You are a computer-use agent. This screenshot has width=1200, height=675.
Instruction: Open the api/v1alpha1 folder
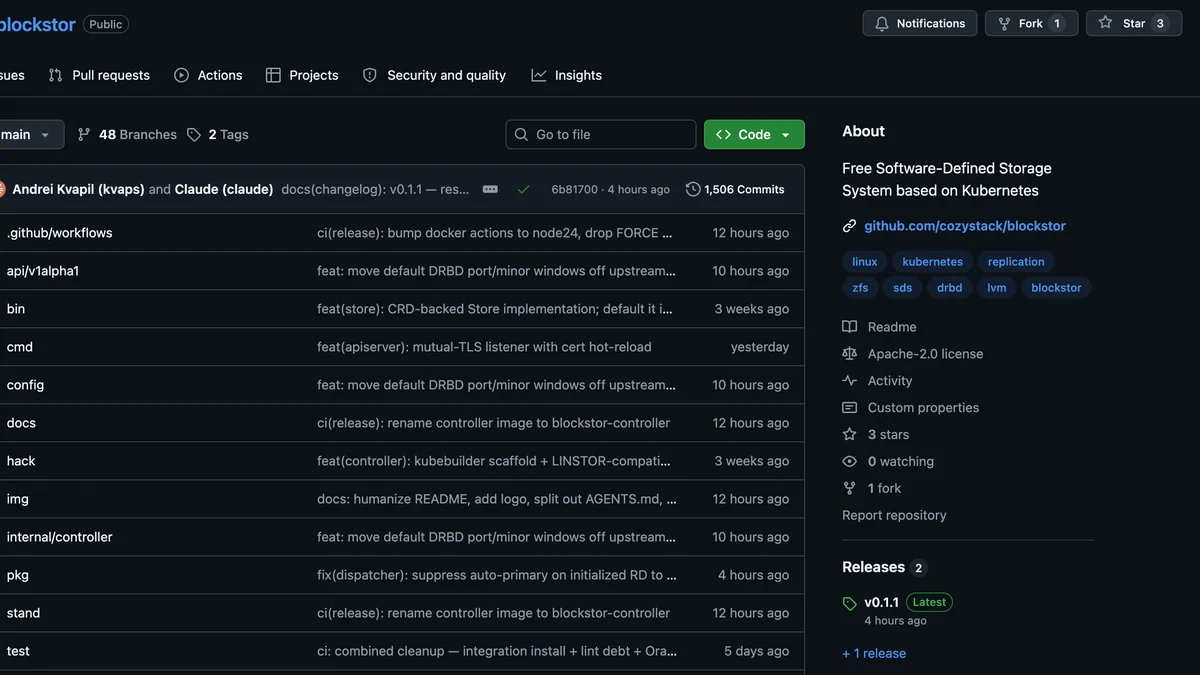tap(43, 271)
